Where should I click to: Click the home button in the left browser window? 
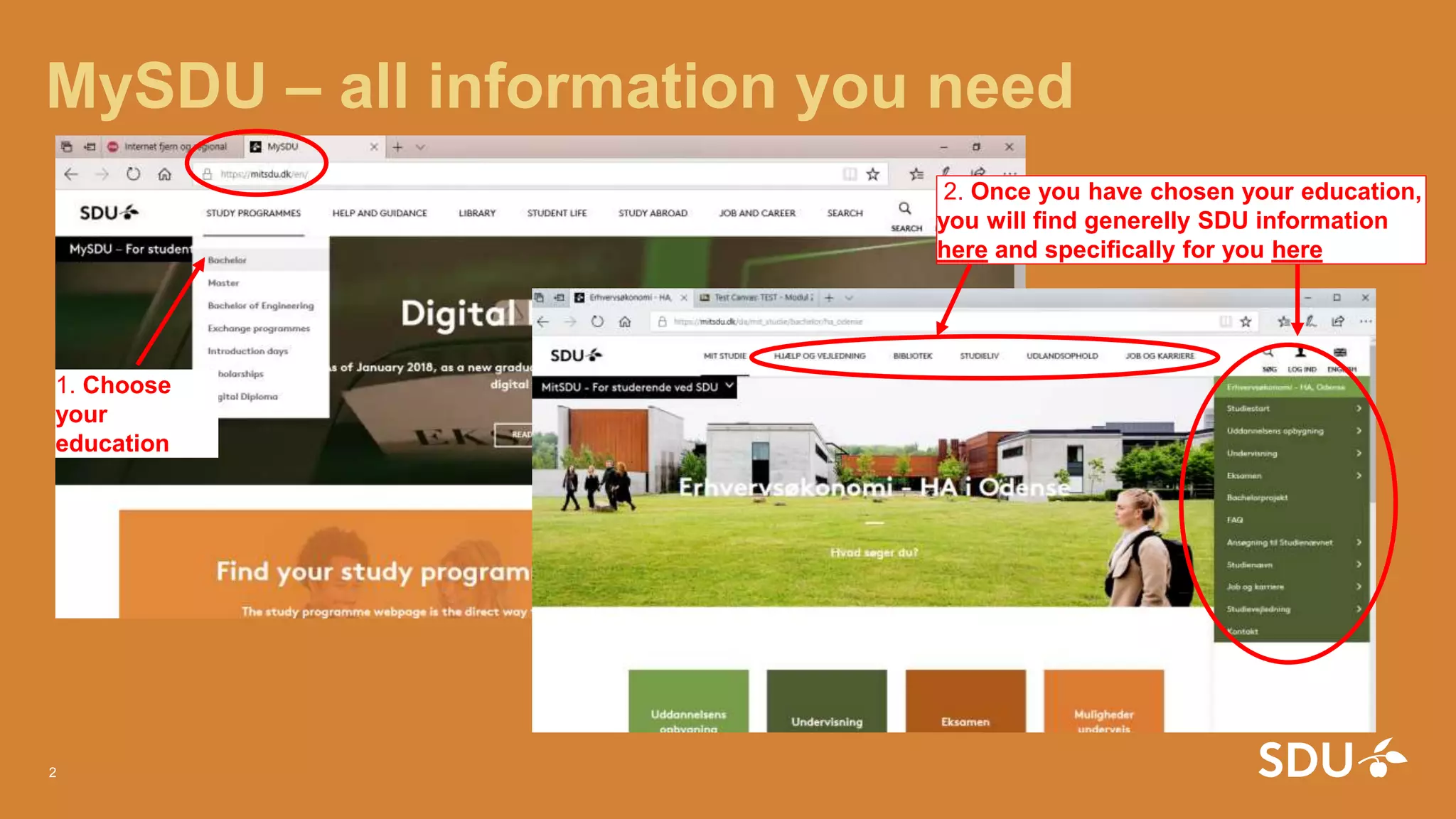[164, 174]
